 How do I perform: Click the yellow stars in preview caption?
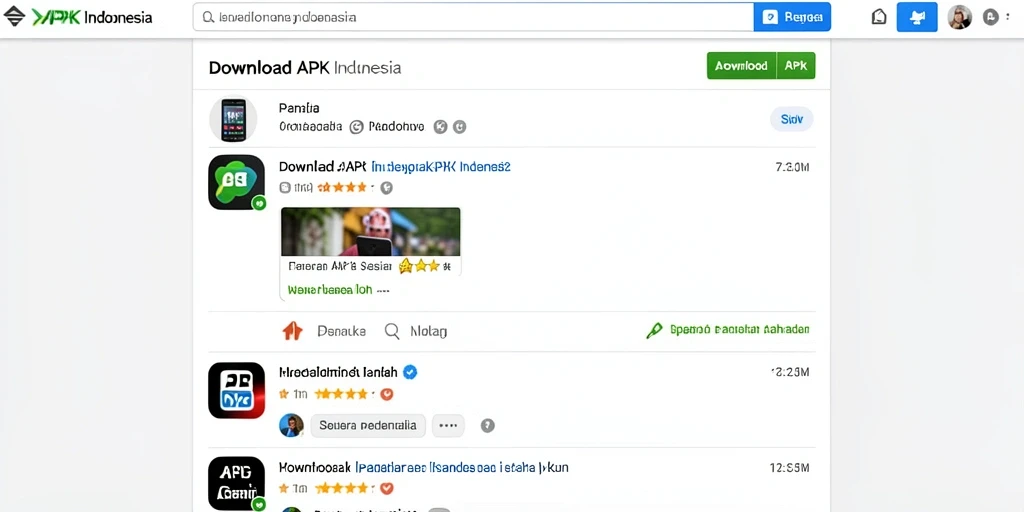(419, 266)
